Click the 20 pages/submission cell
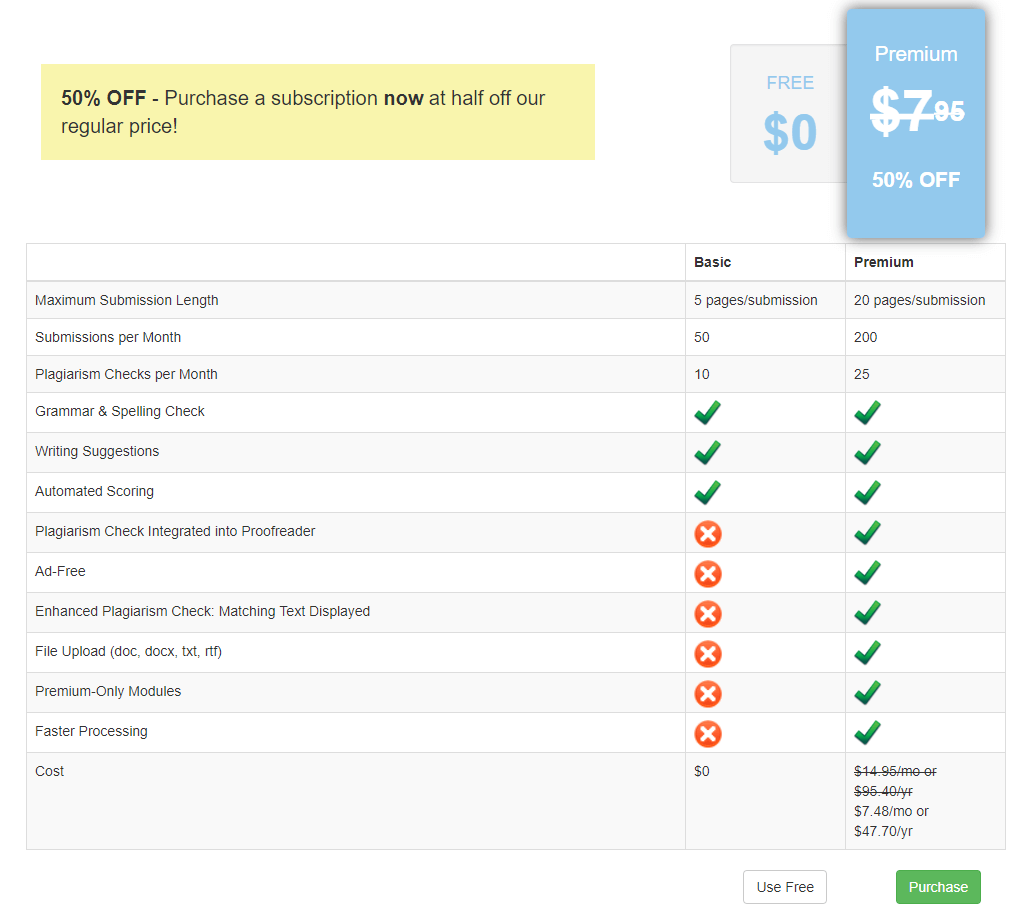The width and height of the screenshot is (1024, 915). point(920,300)
